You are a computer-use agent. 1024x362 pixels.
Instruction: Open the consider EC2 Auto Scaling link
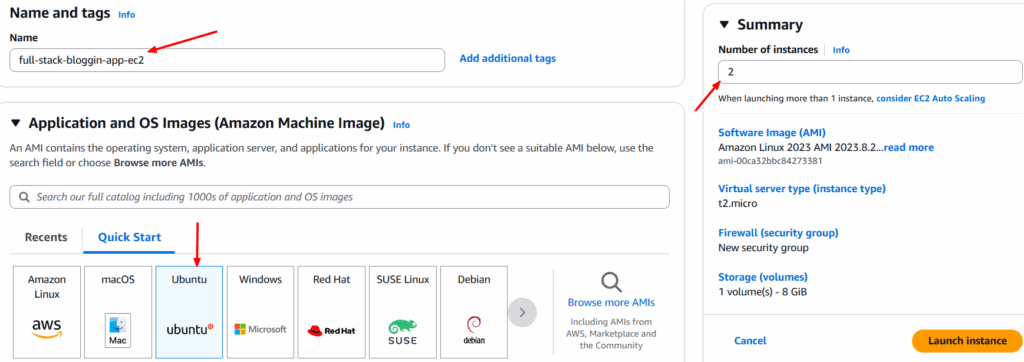931,99
